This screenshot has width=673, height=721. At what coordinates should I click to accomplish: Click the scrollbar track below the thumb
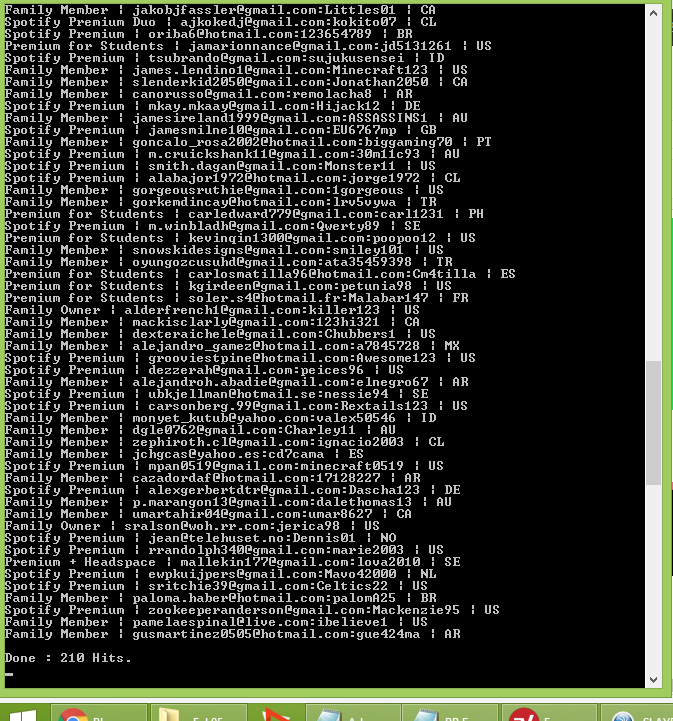653,578
